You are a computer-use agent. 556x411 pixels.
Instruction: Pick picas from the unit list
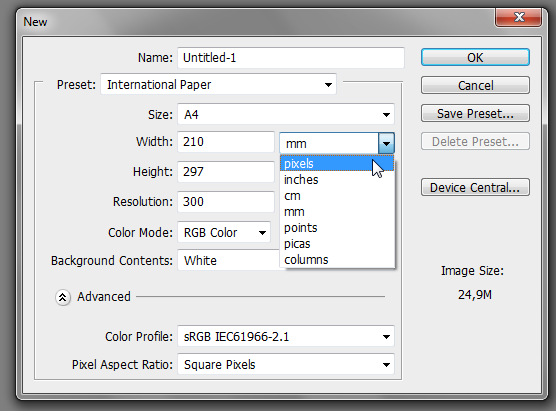[x=337, y=244]
